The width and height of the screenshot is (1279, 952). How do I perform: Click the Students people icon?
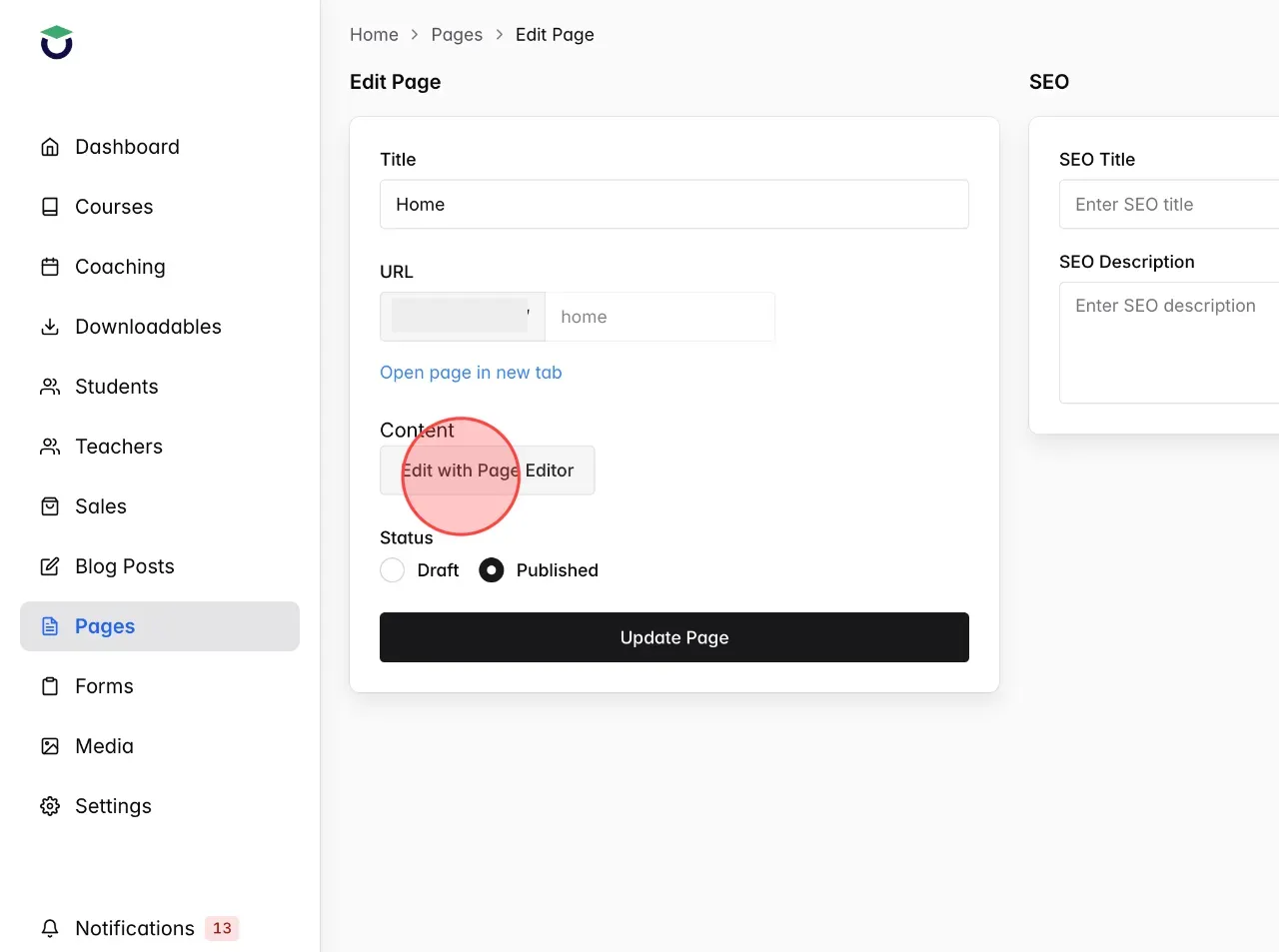[50, 387]
